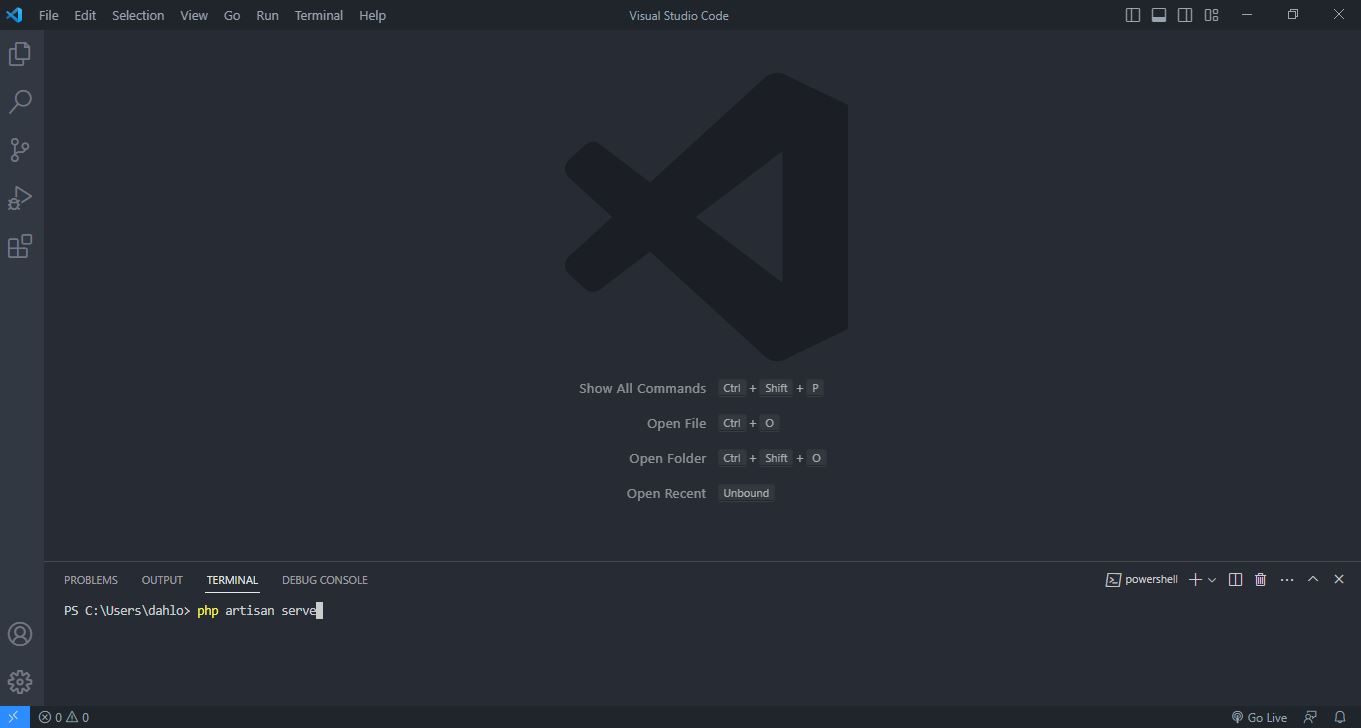
Task: Click the Go Live status bar button
Action: click(1259, 717)
